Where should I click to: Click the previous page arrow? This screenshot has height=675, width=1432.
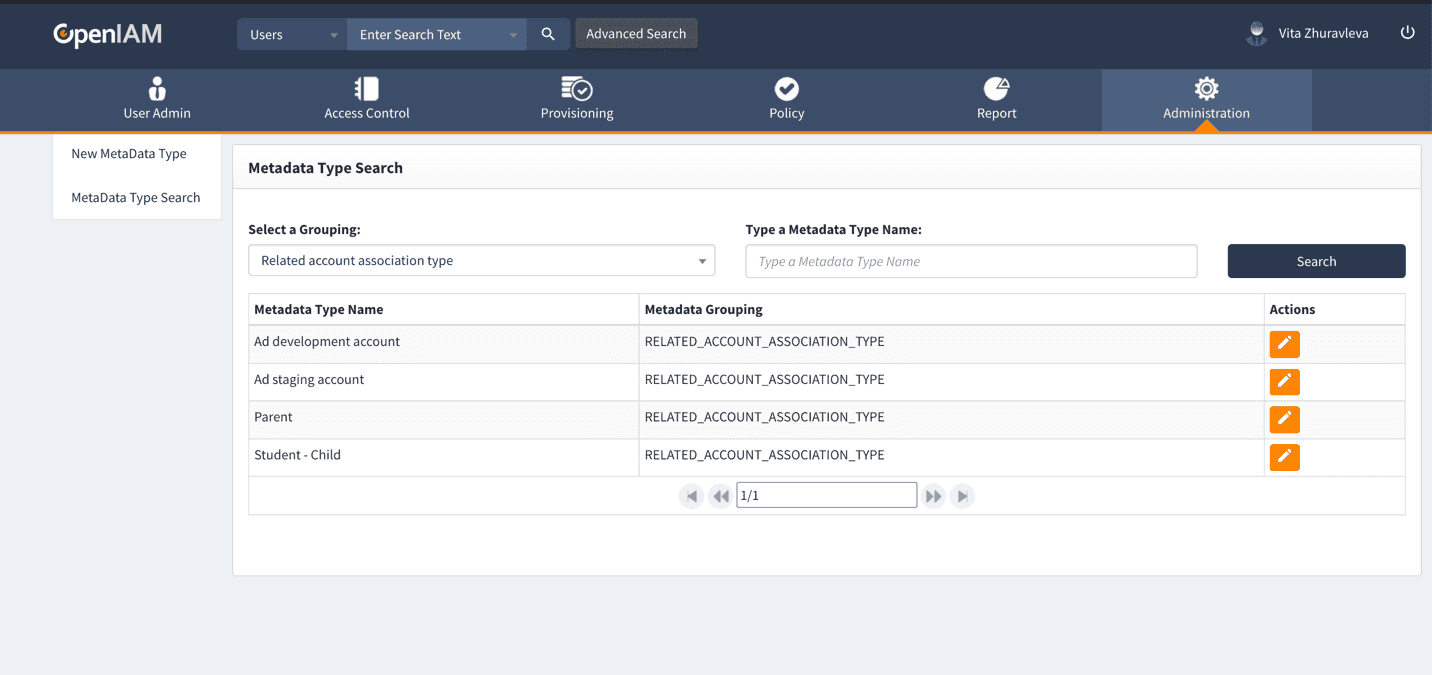pyautogui.click(x=720, y=496)
